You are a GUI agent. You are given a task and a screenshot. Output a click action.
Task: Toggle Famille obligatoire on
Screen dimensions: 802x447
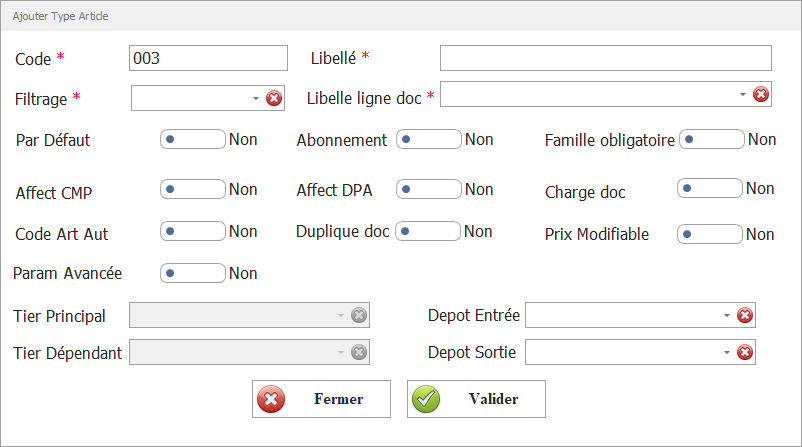tap(711, 139)
